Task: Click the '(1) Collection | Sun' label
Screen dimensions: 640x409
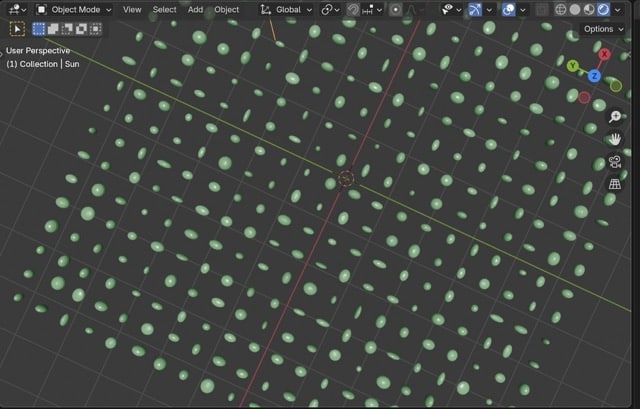Action: [x=43, y=64]
